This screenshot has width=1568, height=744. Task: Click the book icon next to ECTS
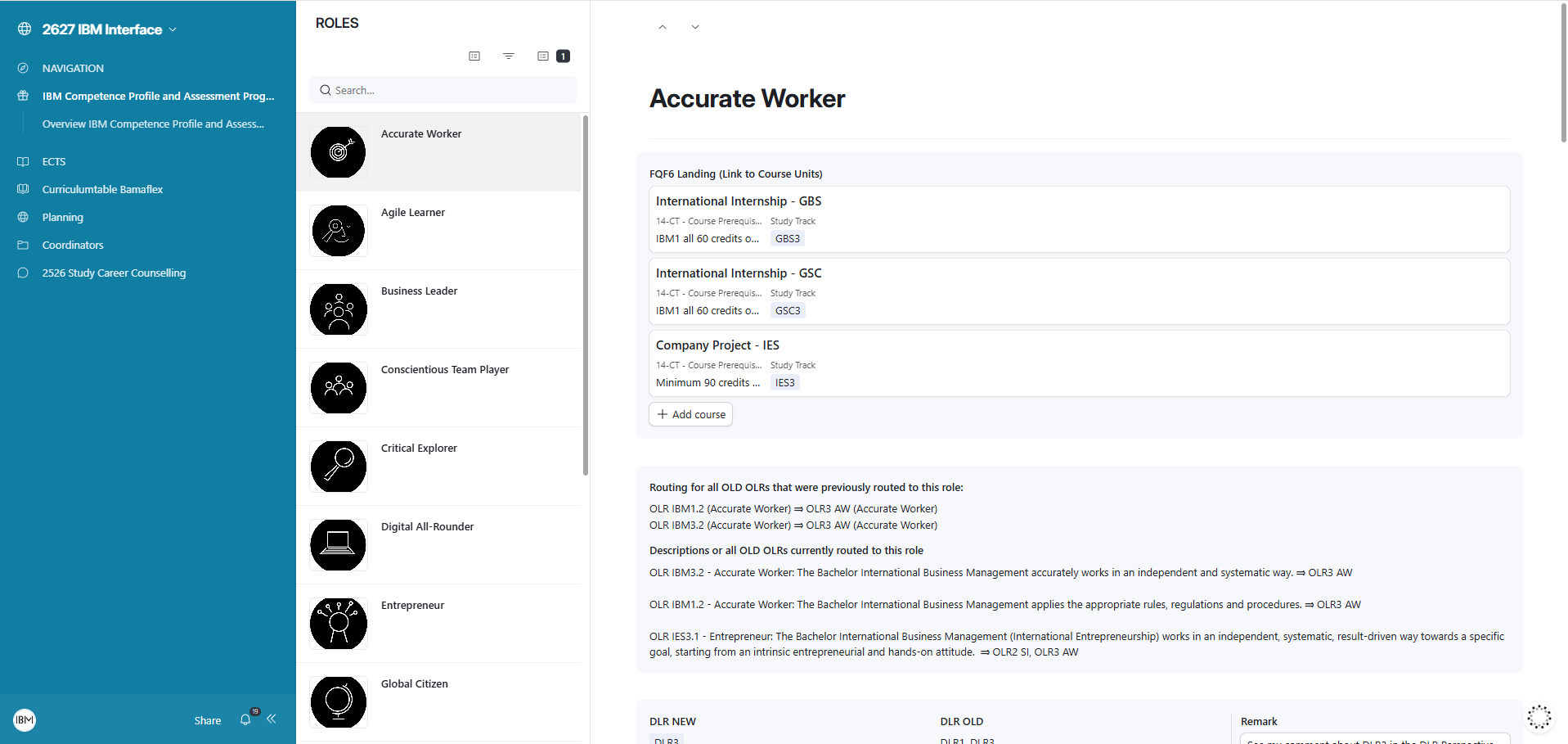(23, 161)
